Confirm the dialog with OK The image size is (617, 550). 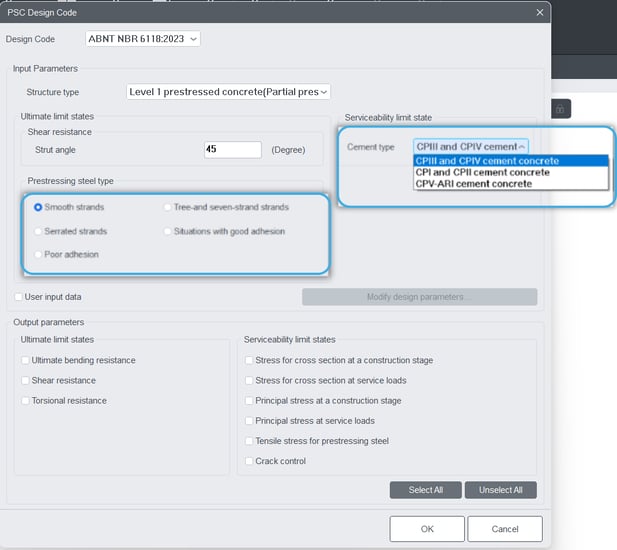click(x=427, y=529)
